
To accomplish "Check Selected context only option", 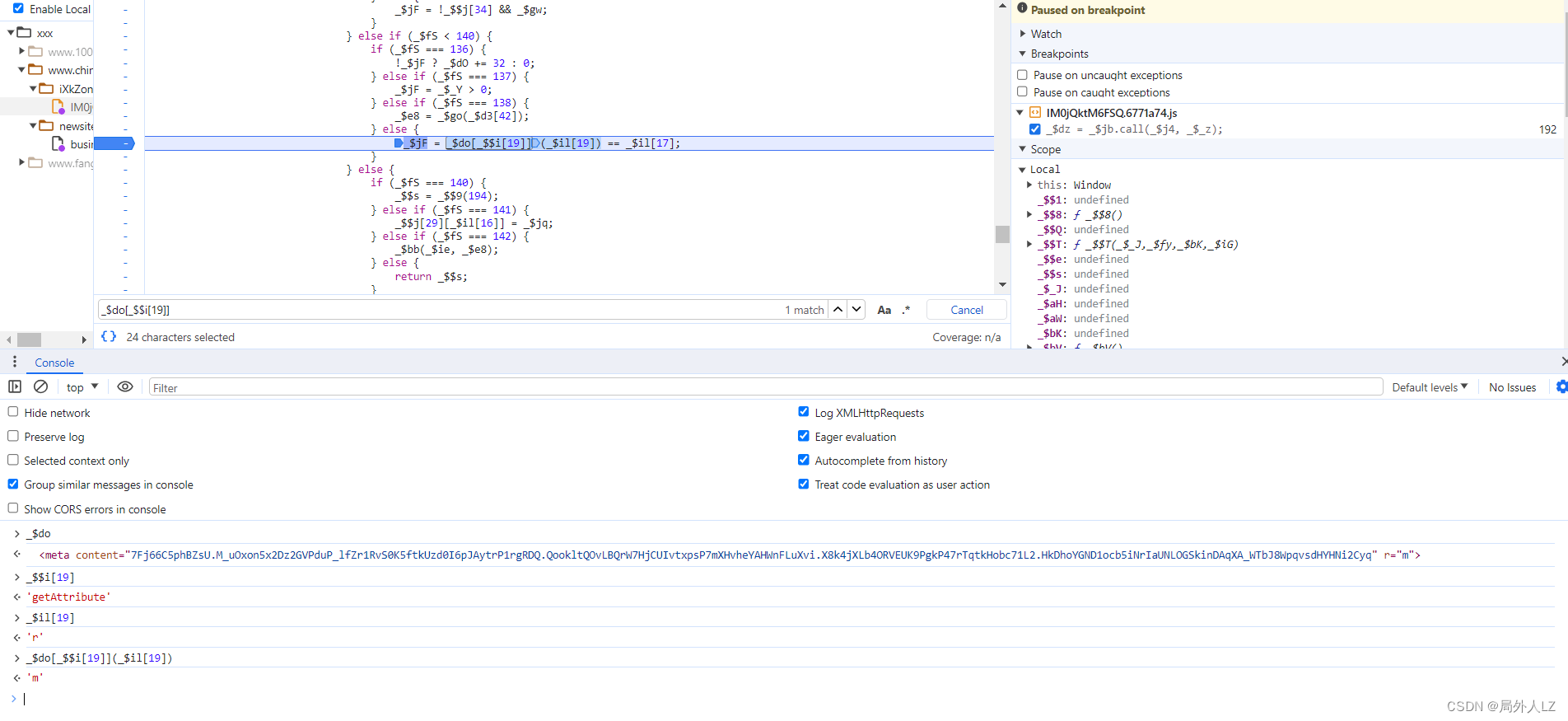I will [x=13, y=459].
